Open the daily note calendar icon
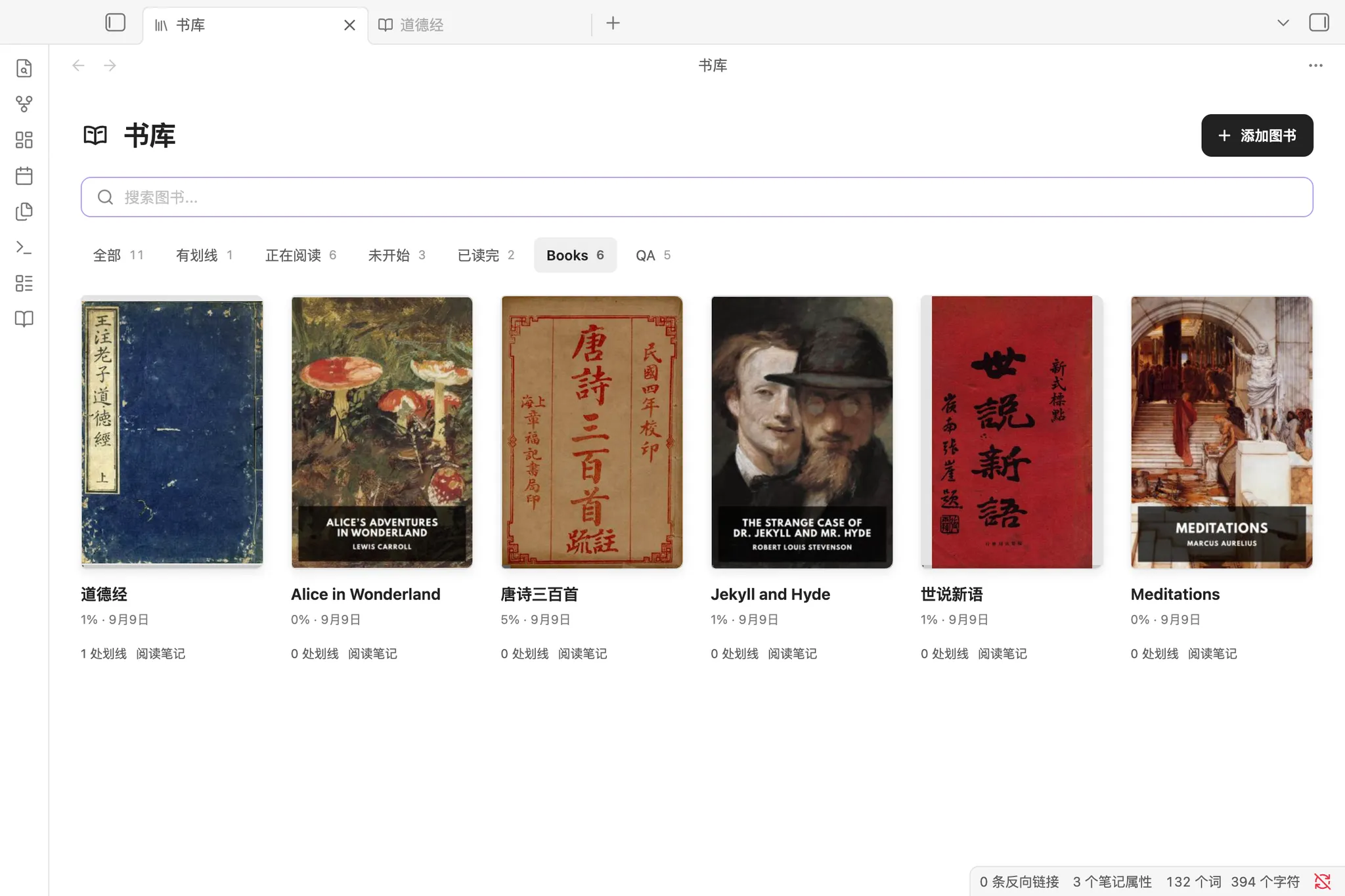Image resolution: width=1345 pixels, height=896 pixels. [x=24, y=176]
